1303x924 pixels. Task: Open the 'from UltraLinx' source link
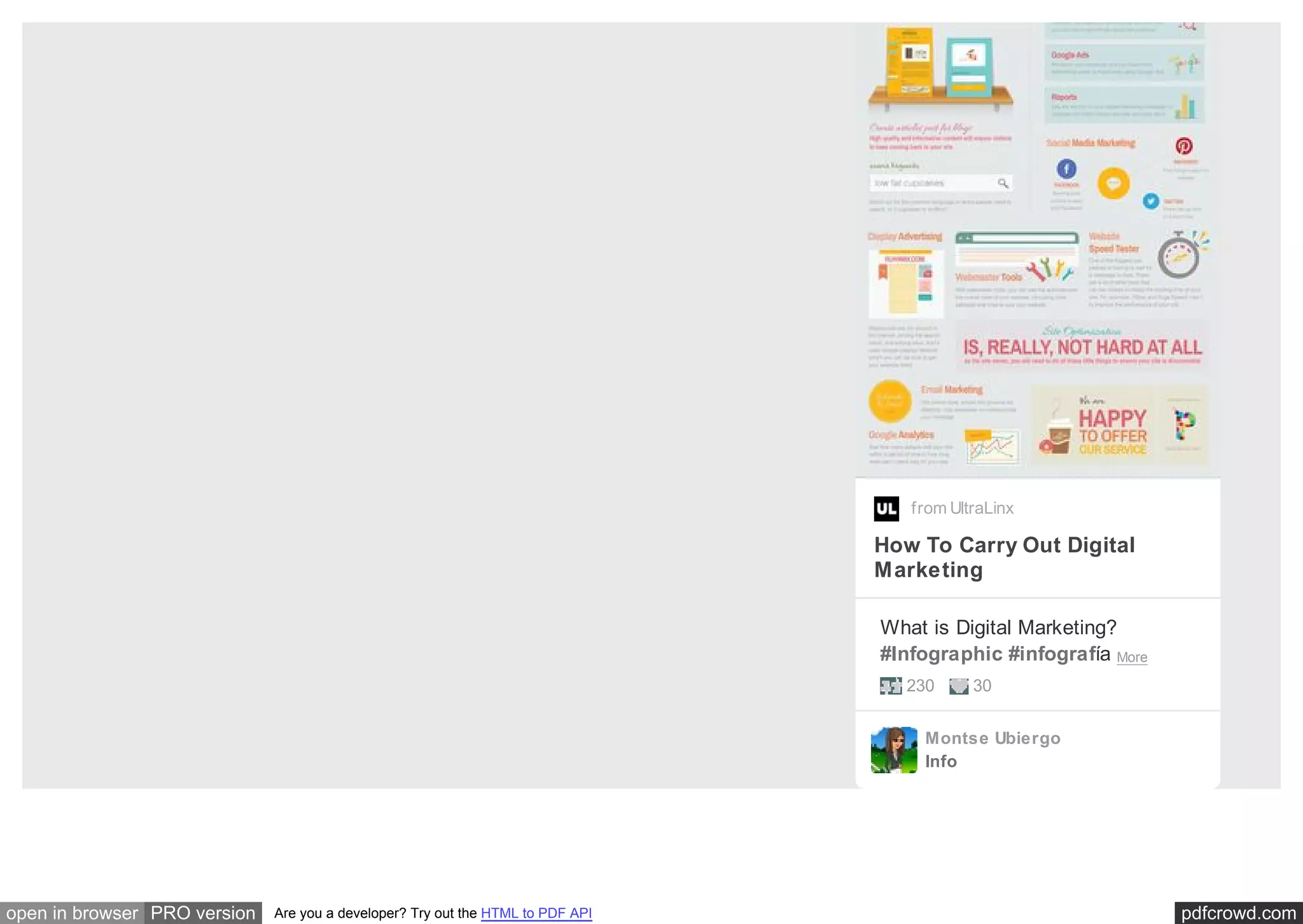(962, 508)
